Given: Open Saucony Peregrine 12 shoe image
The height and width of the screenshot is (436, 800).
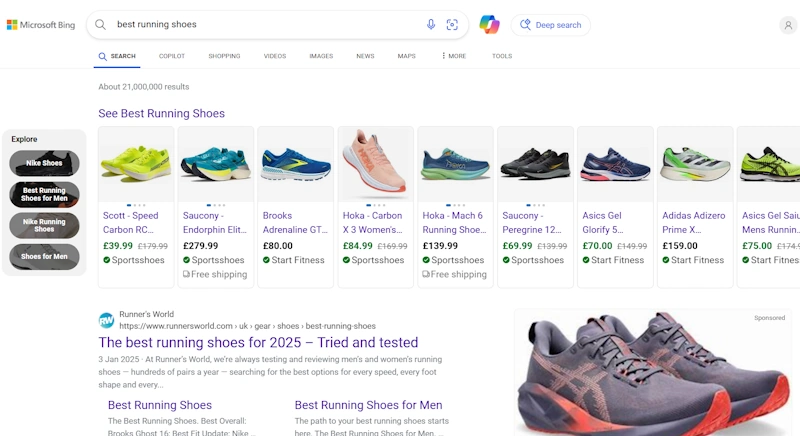Looking at the screenshot, I should pos(535,164).
